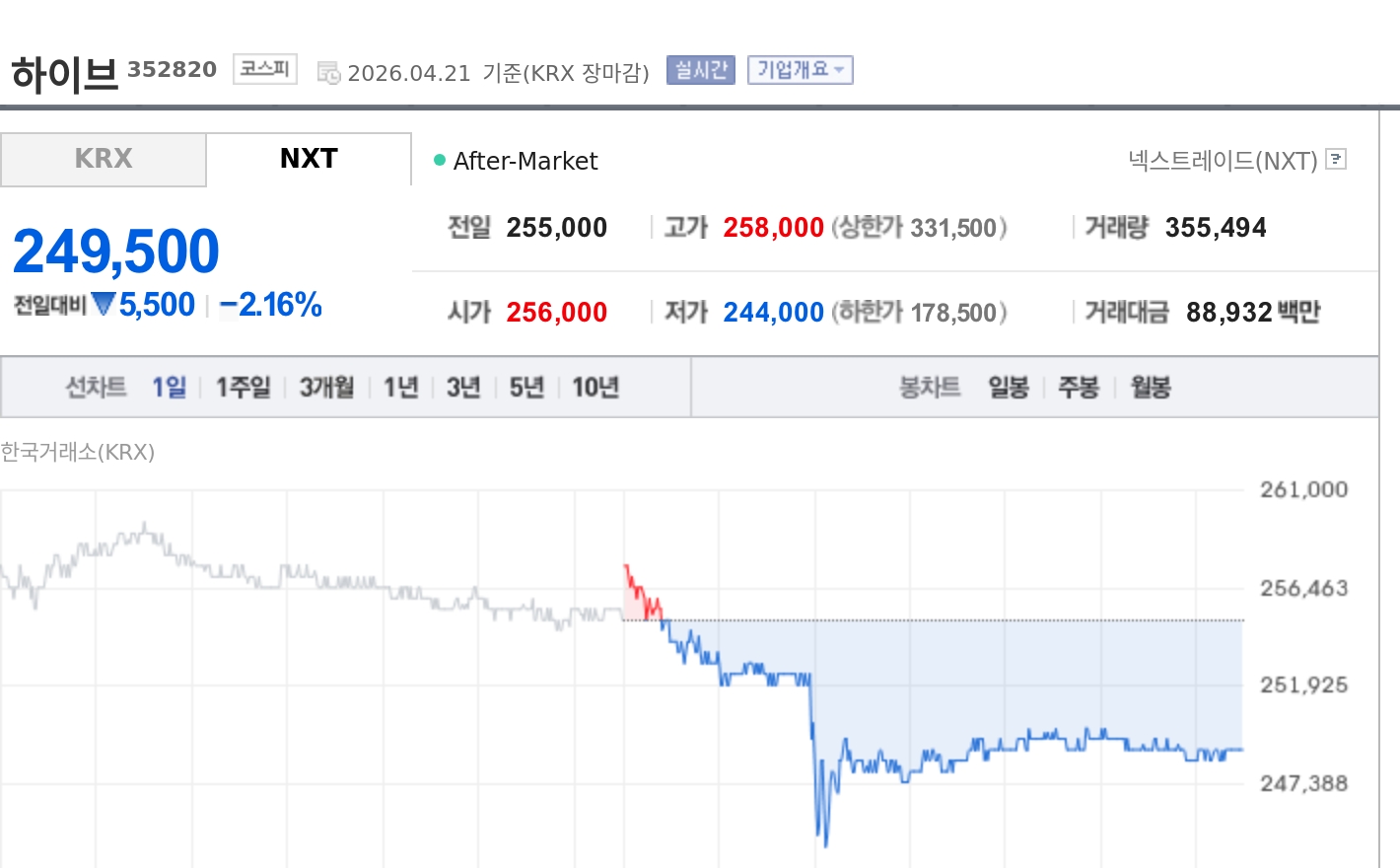Open the 기업개요 dropdown
The image size is (1400, 868).
click(801, 69)
